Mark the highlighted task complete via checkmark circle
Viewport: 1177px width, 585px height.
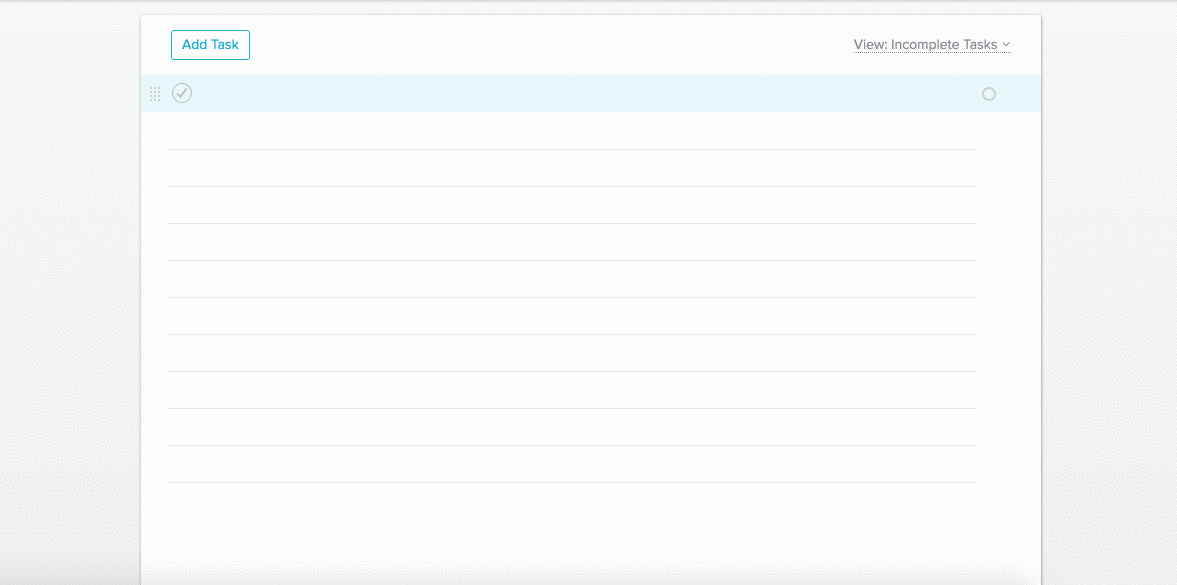pos(182,93)
